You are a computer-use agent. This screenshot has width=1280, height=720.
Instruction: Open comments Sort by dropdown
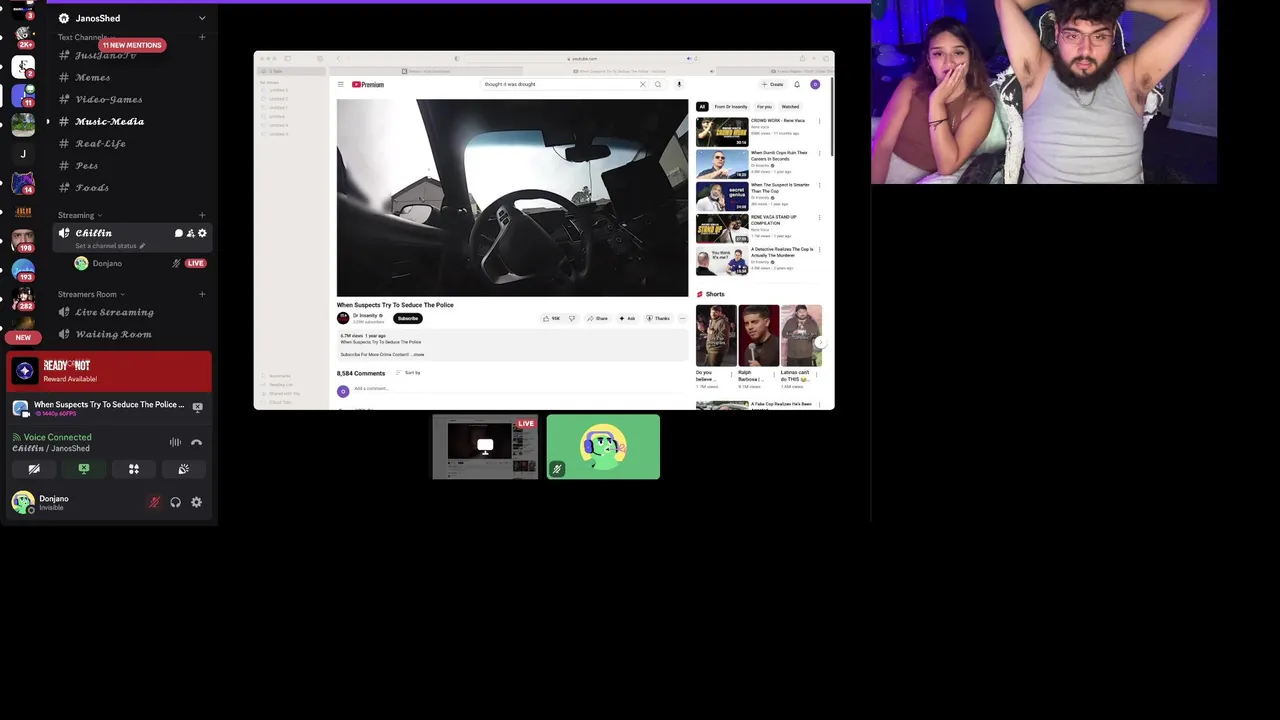pyautogui.click(x=409, y=373)
